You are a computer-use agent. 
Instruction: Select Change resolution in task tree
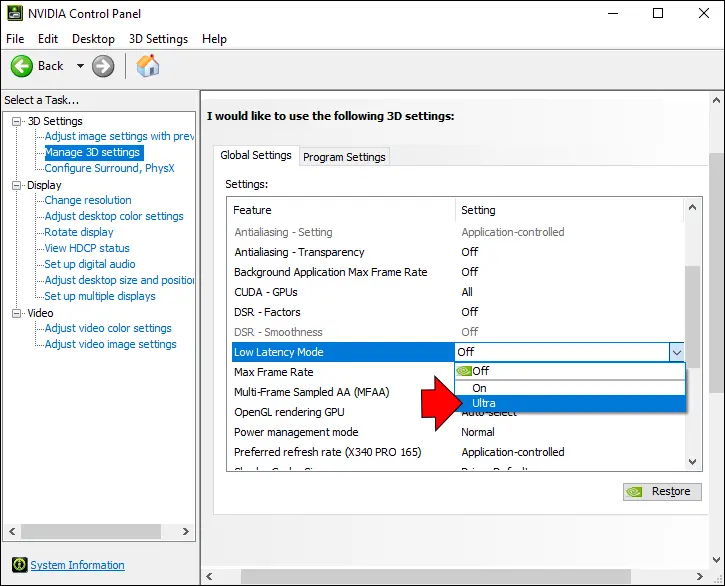coord(88,200)
